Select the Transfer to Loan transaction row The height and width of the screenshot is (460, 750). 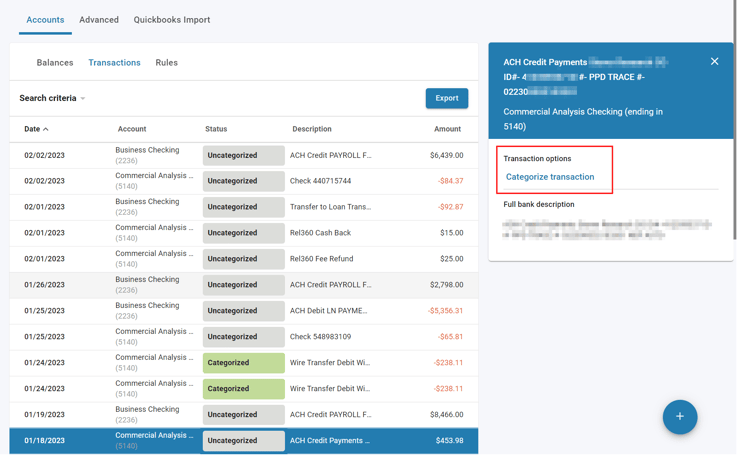tap(330, 208)
